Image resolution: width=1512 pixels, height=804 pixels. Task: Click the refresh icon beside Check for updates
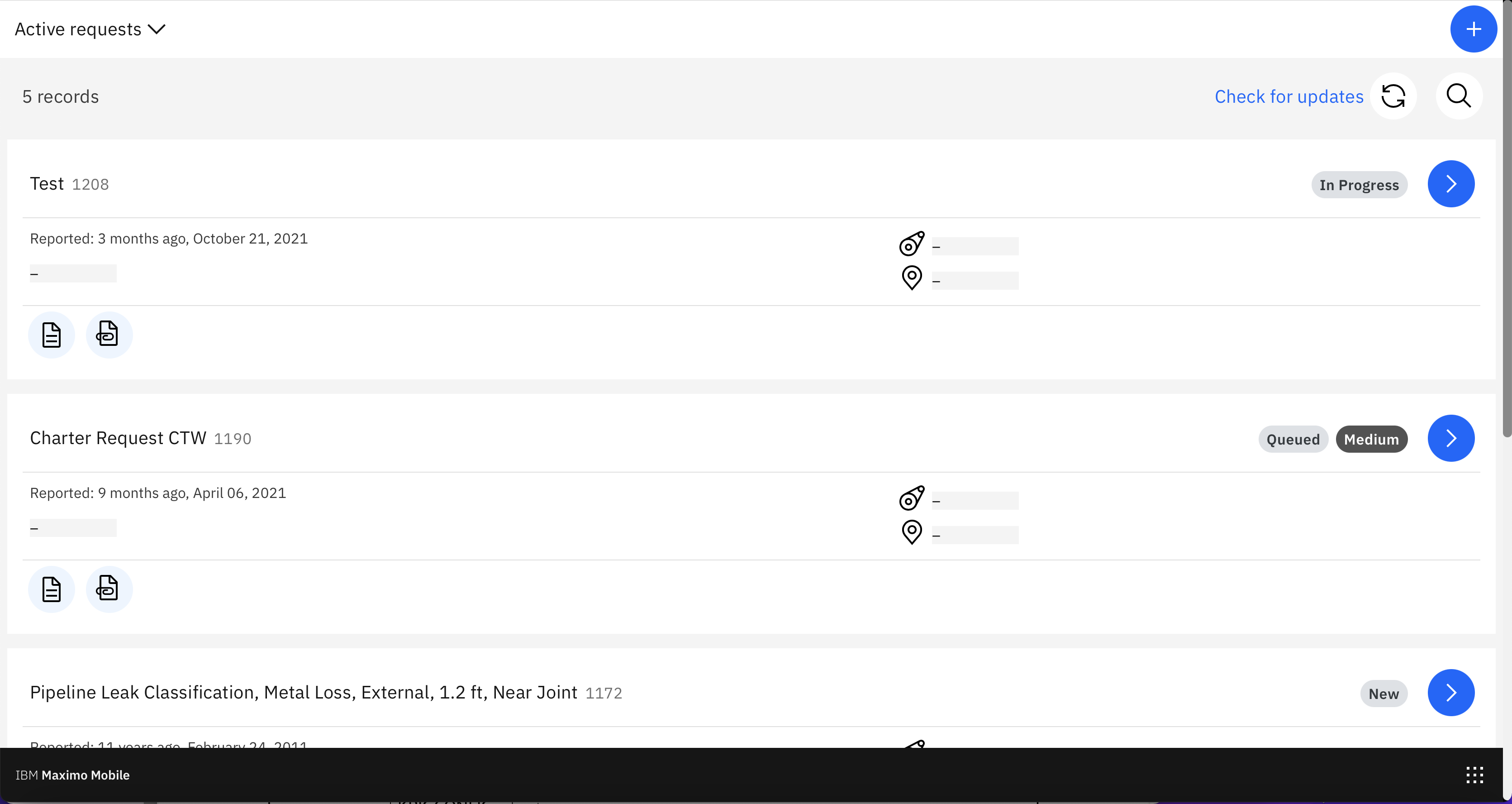(1393, 96)
